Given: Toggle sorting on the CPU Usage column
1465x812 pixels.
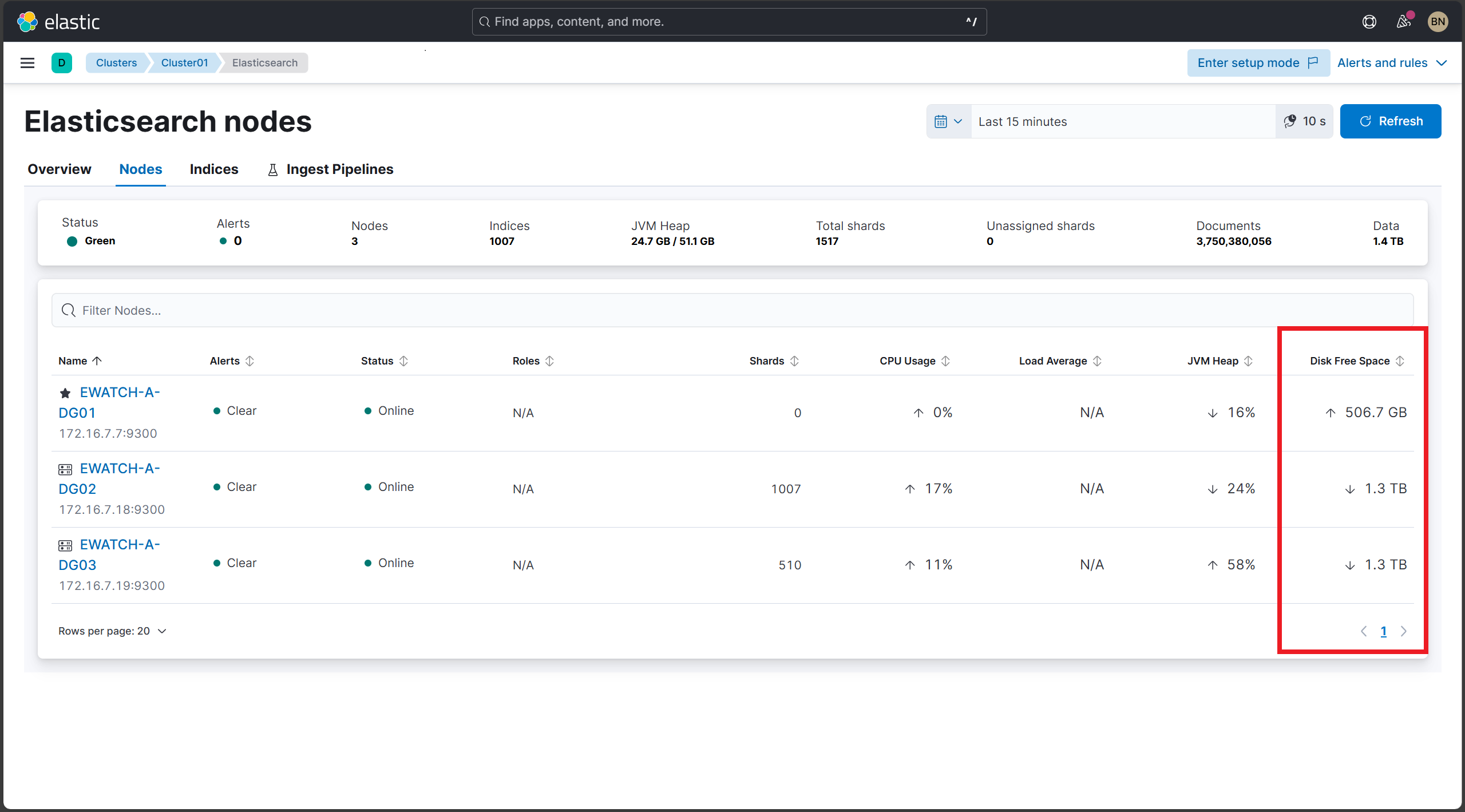Looking at the screenshot, I should click(945, 361).
